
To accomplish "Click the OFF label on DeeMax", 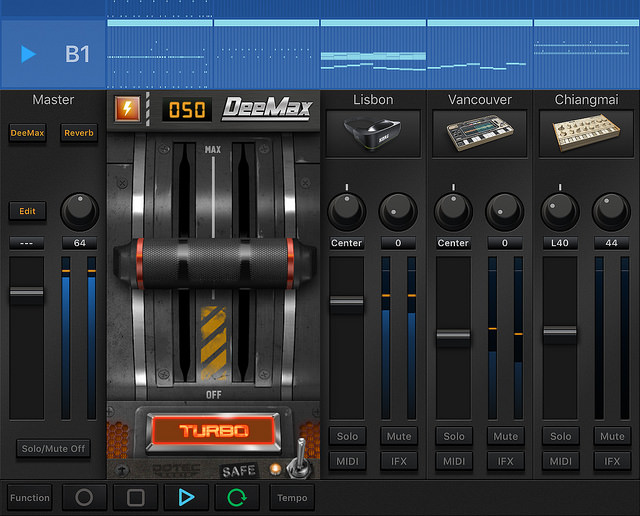I will point(213,395).
